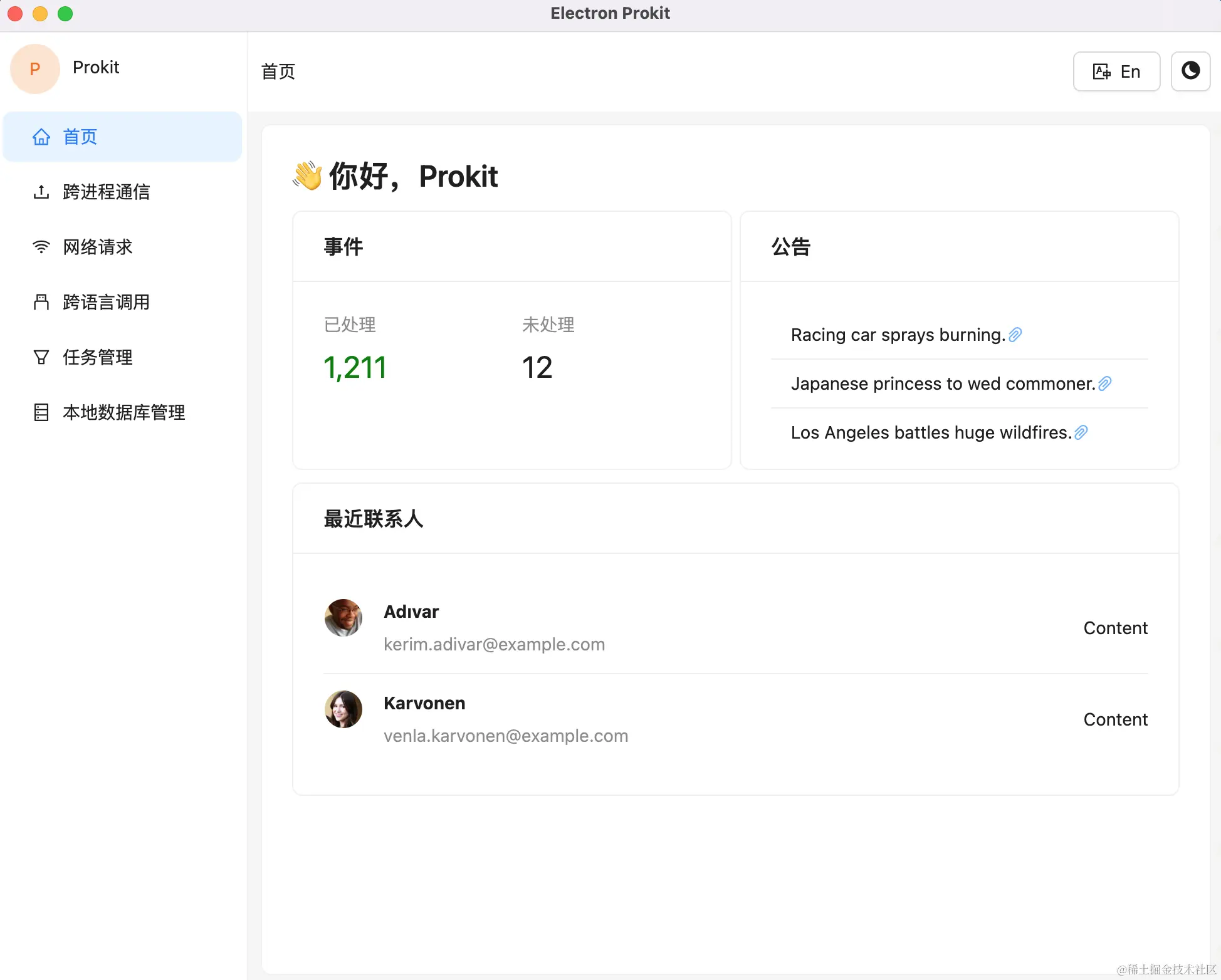
Task: Switch language using the En button
Action: click(x=1116, y=71)
